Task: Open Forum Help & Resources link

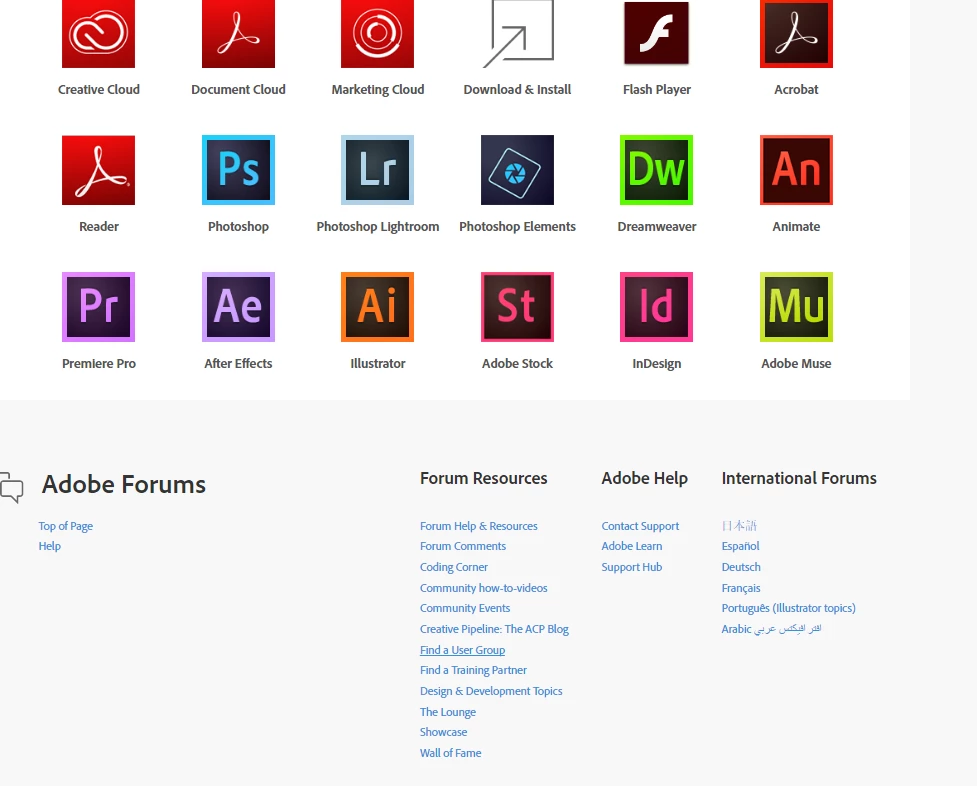Action: coord(479,526)
